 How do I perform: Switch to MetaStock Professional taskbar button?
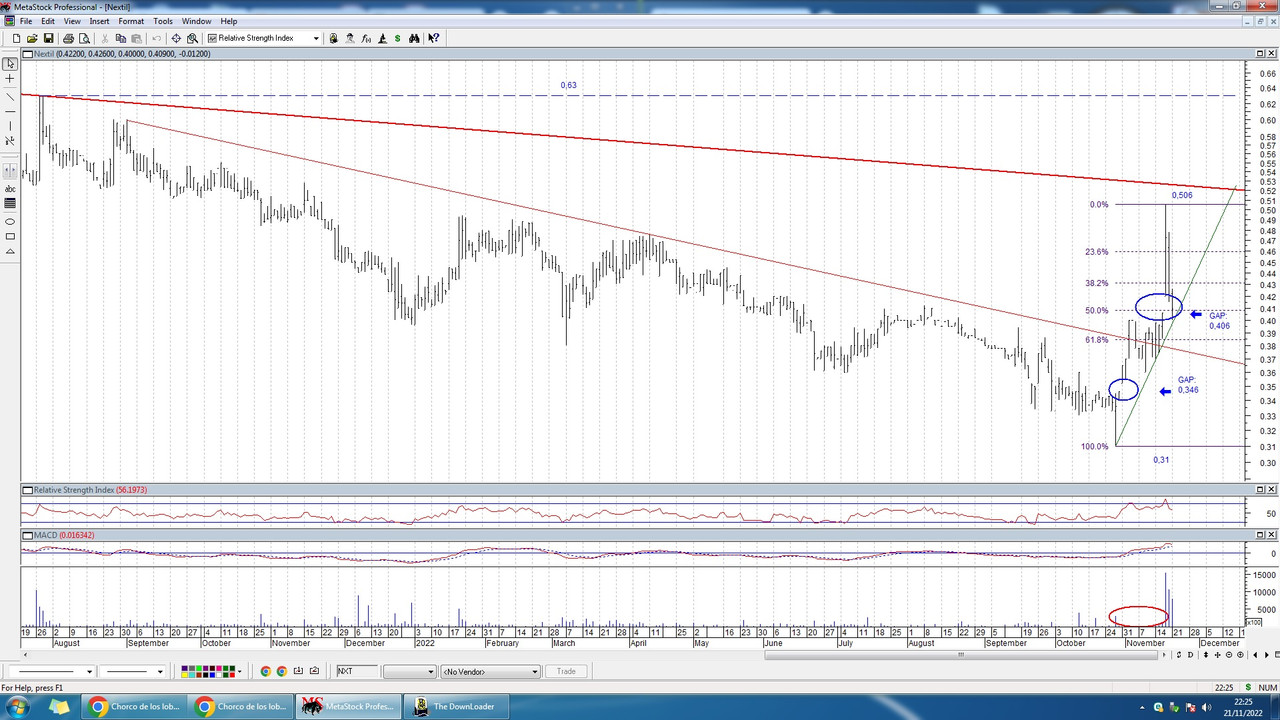click(349, 706)
